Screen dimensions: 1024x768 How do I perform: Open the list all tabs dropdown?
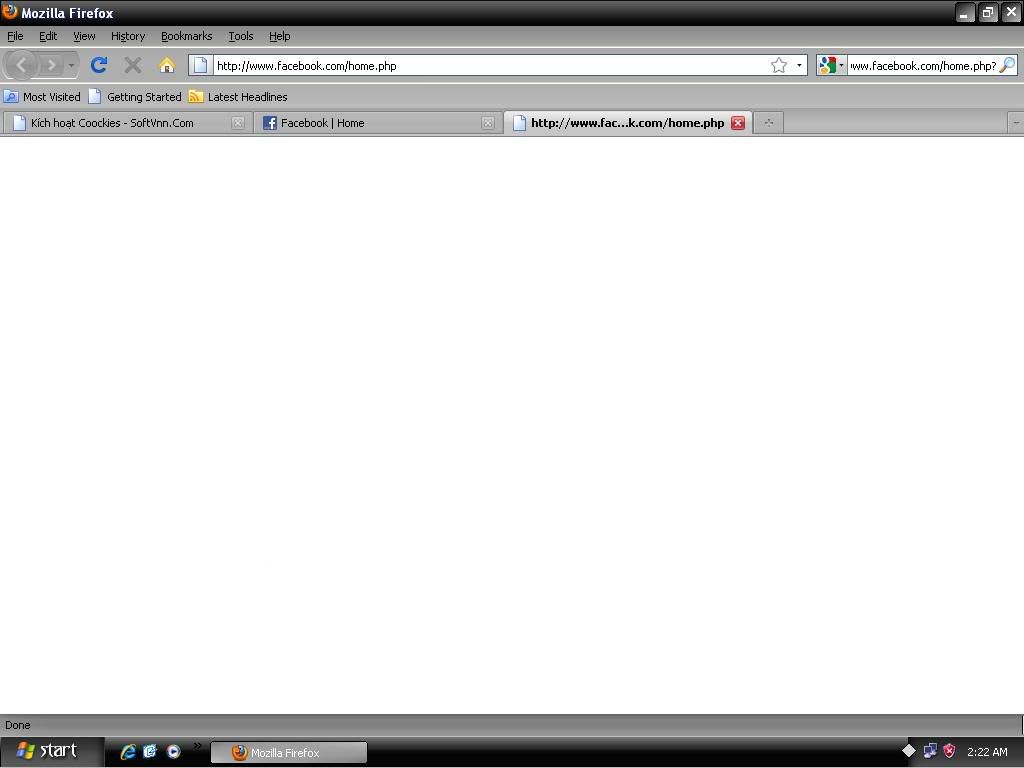pos(1016,123)
